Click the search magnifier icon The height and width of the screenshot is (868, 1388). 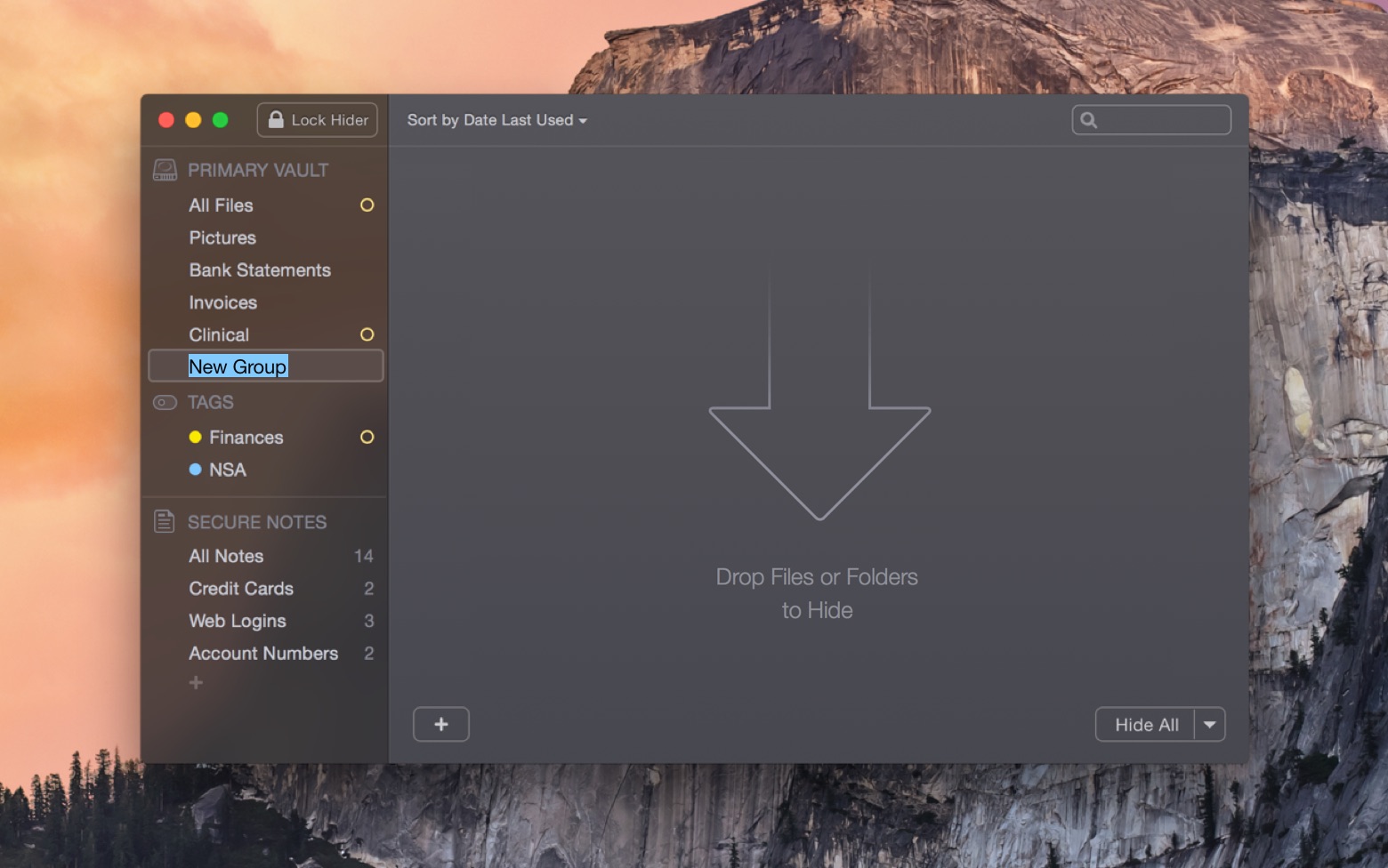(x=1088, y=120)
